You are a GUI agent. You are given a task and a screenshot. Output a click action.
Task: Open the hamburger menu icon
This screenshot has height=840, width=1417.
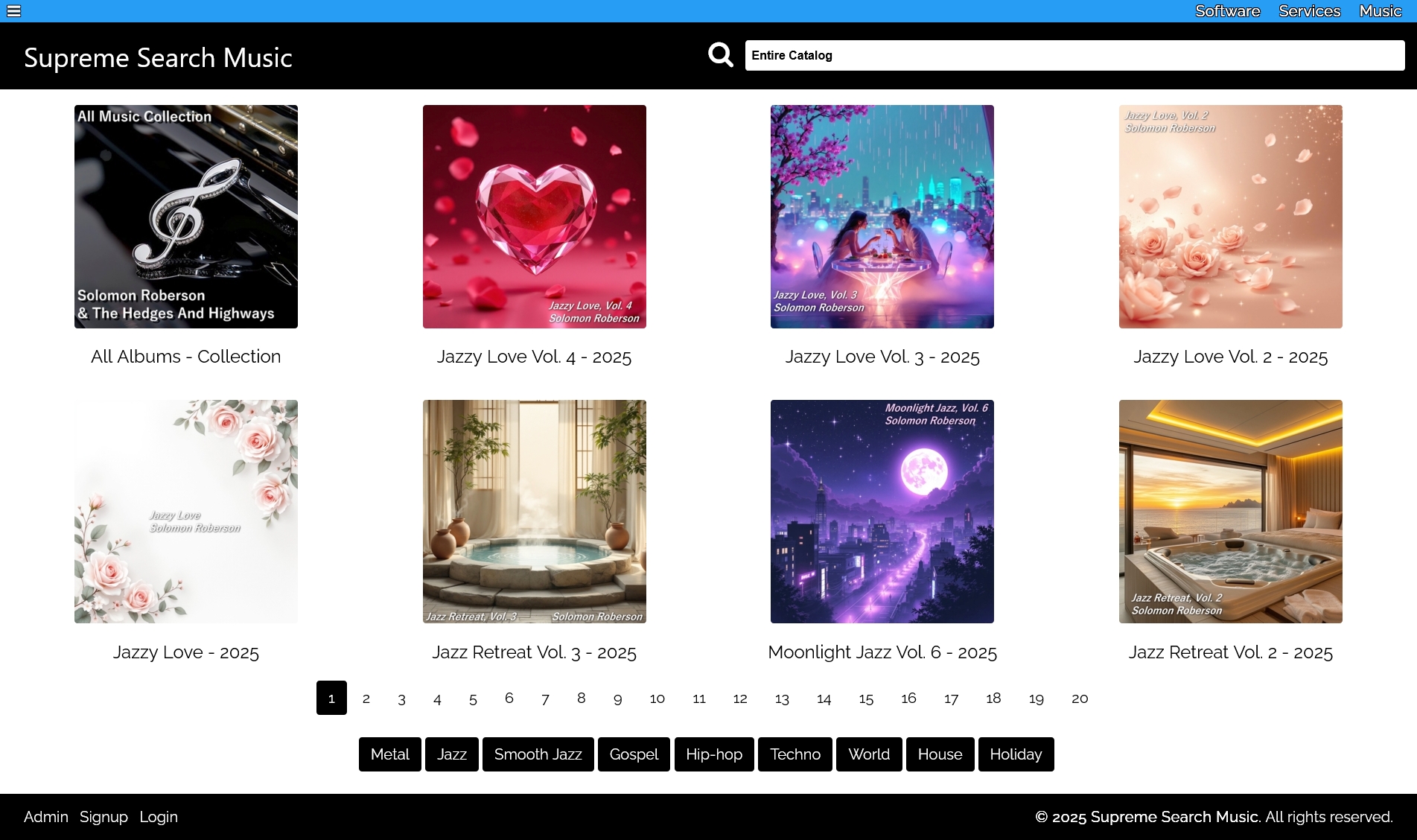coord(13,11)
